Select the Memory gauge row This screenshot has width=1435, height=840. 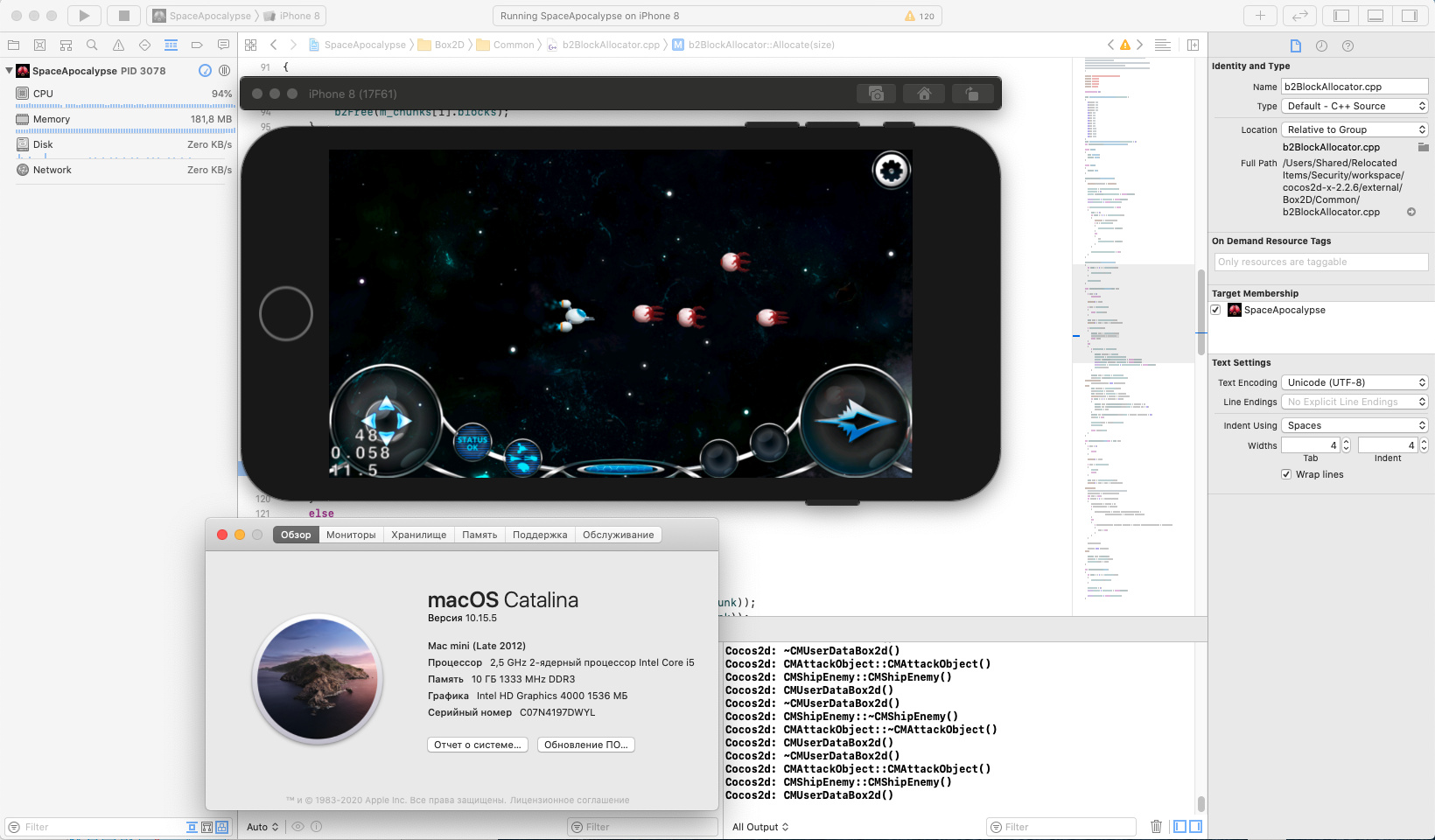pos(124,119)
